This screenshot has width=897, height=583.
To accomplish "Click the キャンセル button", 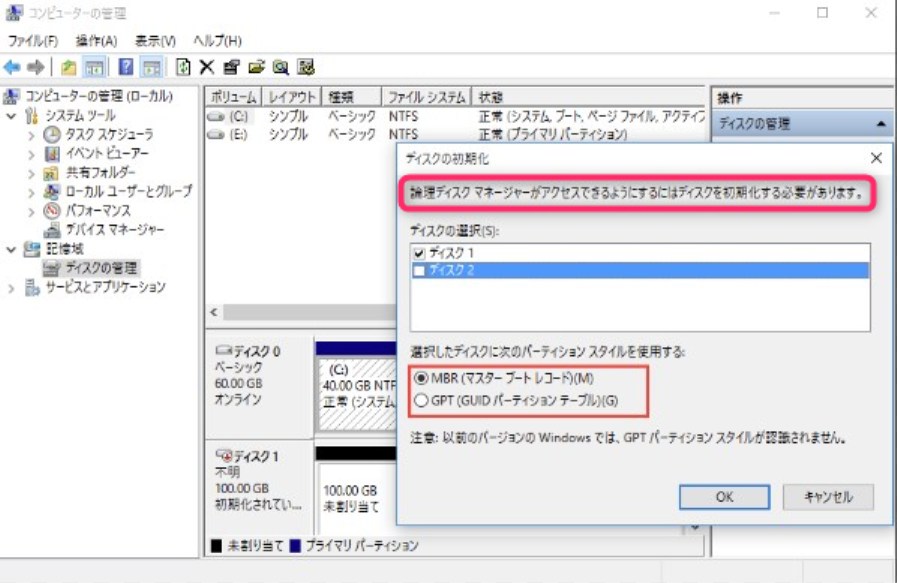I will [x=827, y=497].
